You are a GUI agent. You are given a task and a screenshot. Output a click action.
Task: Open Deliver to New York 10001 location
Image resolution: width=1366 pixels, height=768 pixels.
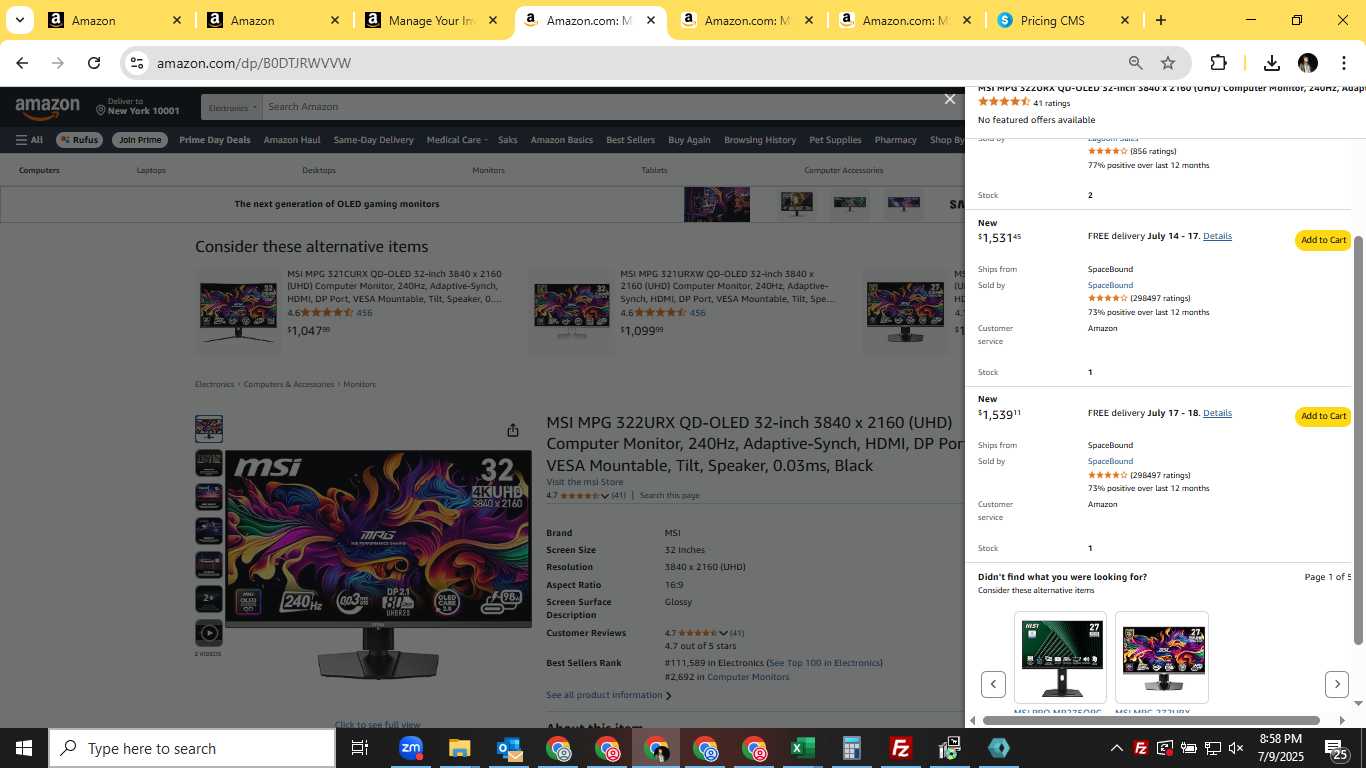[138, 107]
